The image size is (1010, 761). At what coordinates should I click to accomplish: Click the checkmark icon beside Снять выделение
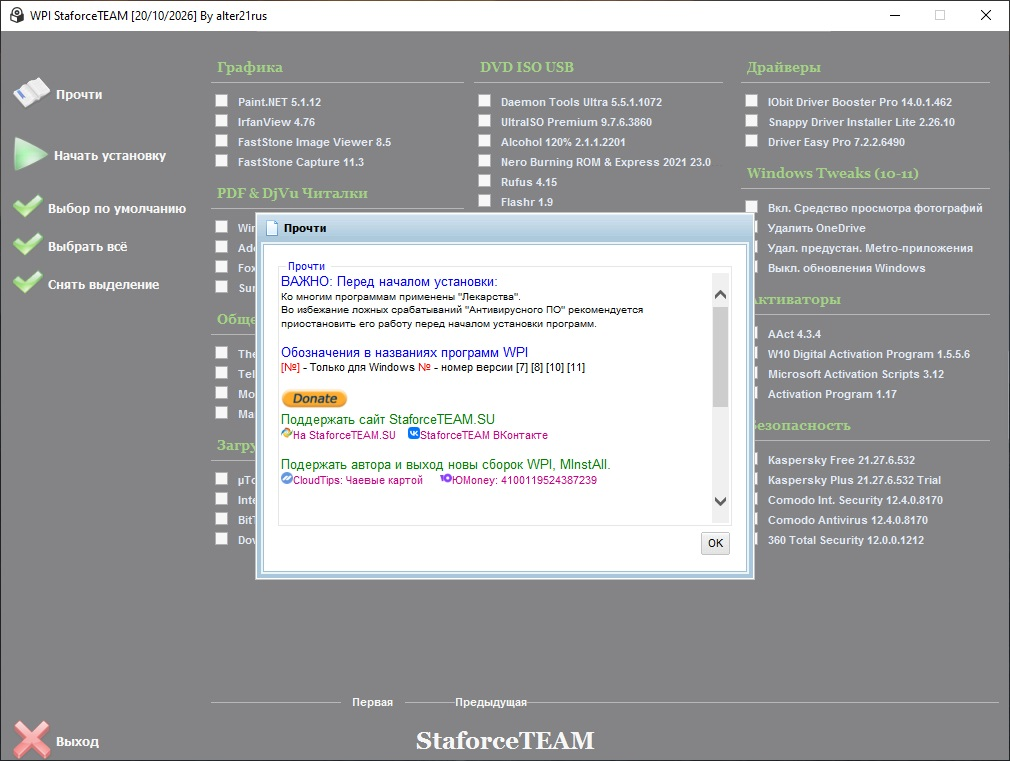[28, 283]
